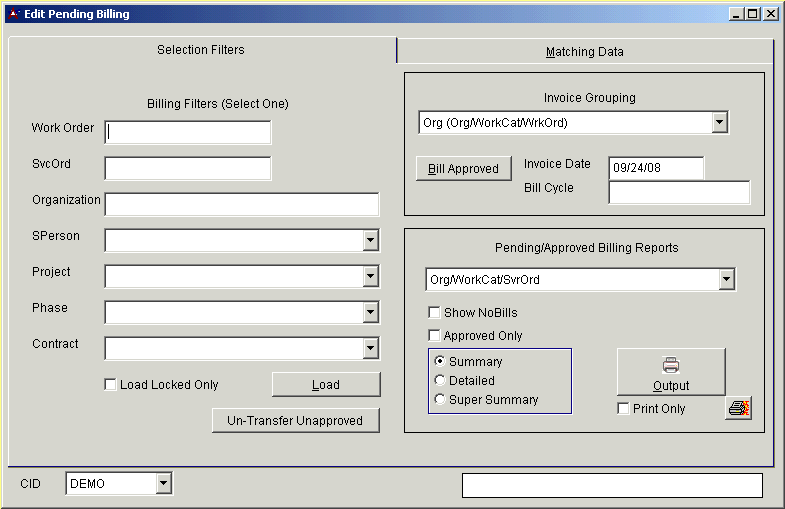Select the Selection Filters tab
The width and height of the screenshot is (785, 509).
coord(201,50)
